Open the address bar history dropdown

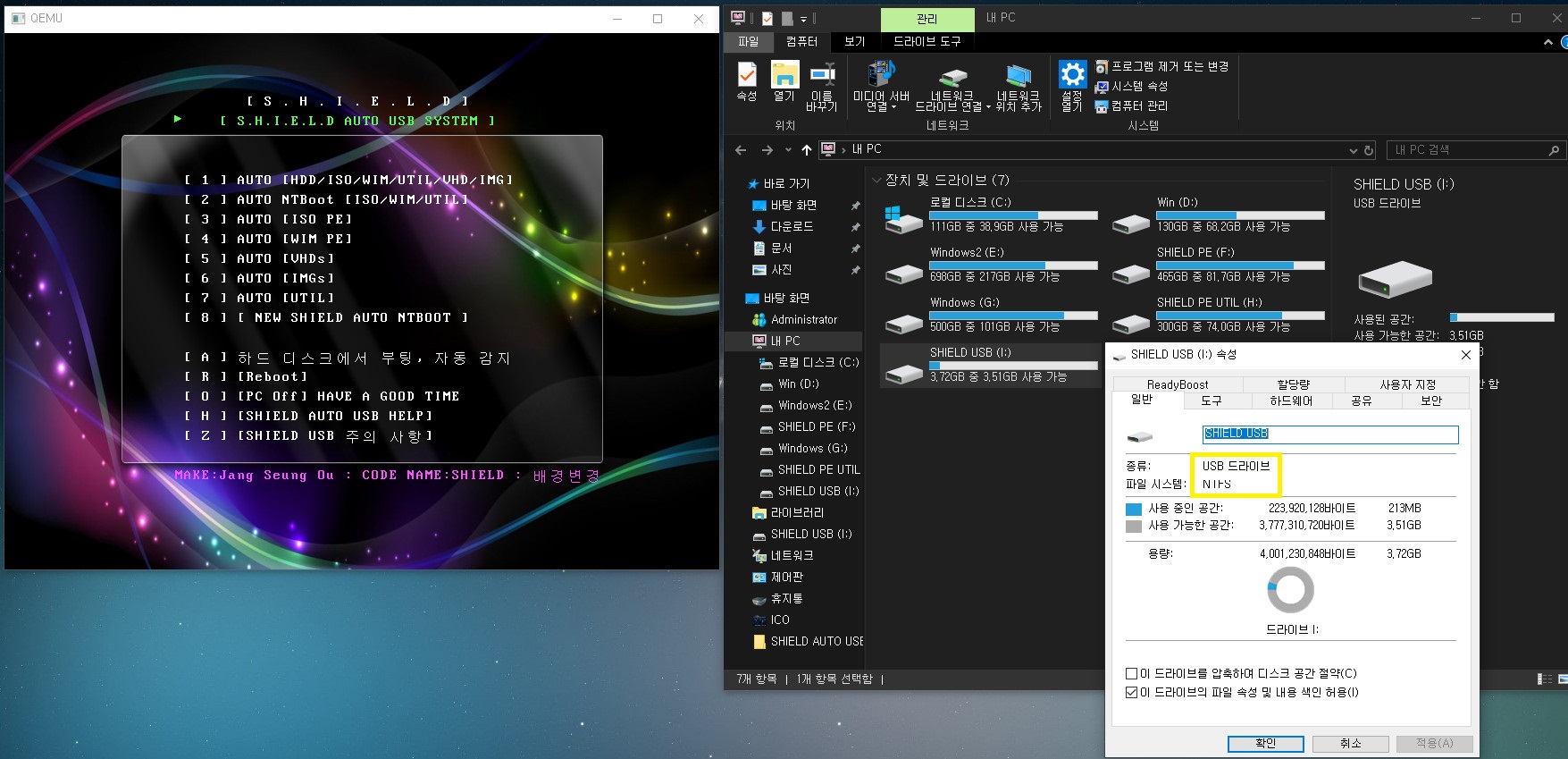[1353, 150]
